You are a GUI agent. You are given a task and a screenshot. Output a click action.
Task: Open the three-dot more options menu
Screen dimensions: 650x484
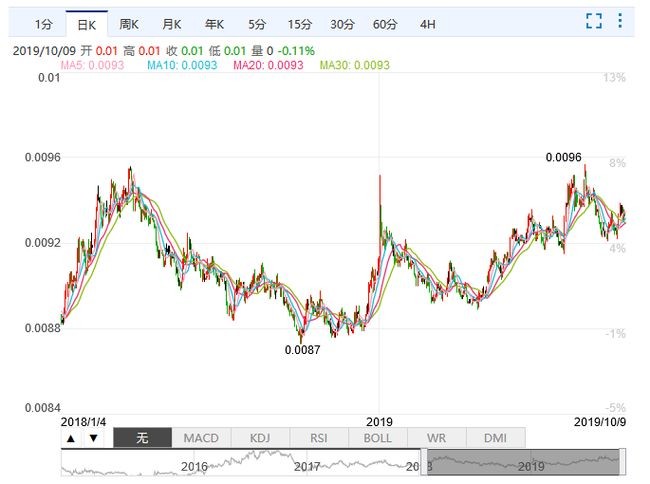pos(623,21)
